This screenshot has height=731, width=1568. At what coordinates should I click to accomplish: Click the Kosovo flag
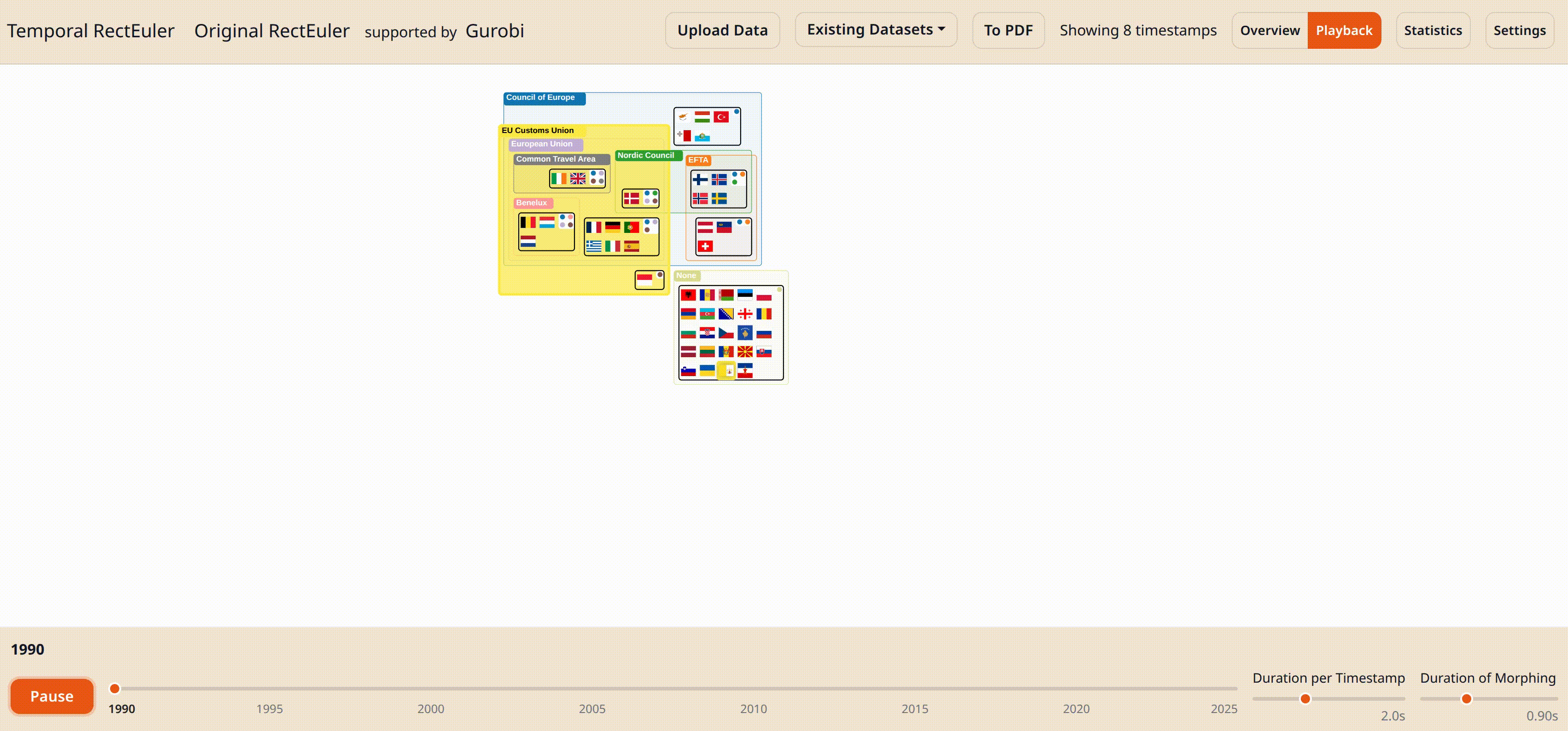coord(744,333)
